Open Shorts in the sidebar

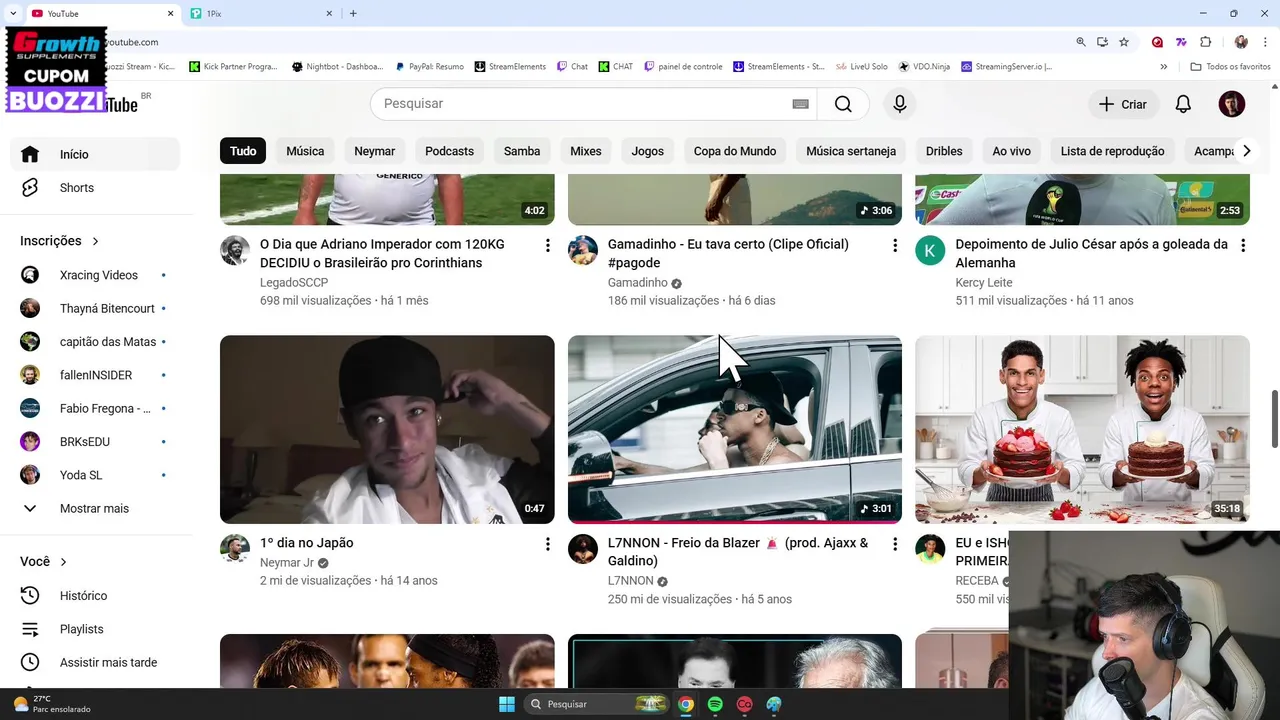coord(95,188)
